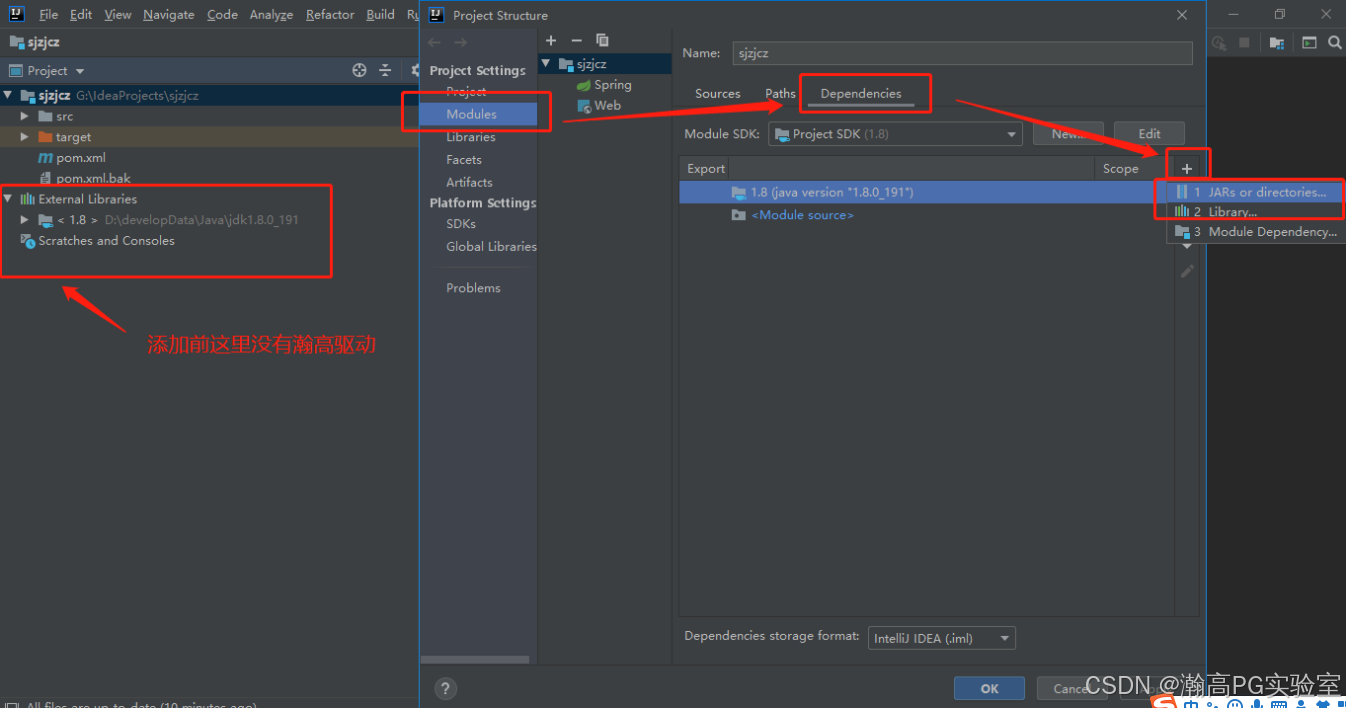Select Facets under Project Settings
Viewport: 1346px width, 708px height.
pos(464,160)
